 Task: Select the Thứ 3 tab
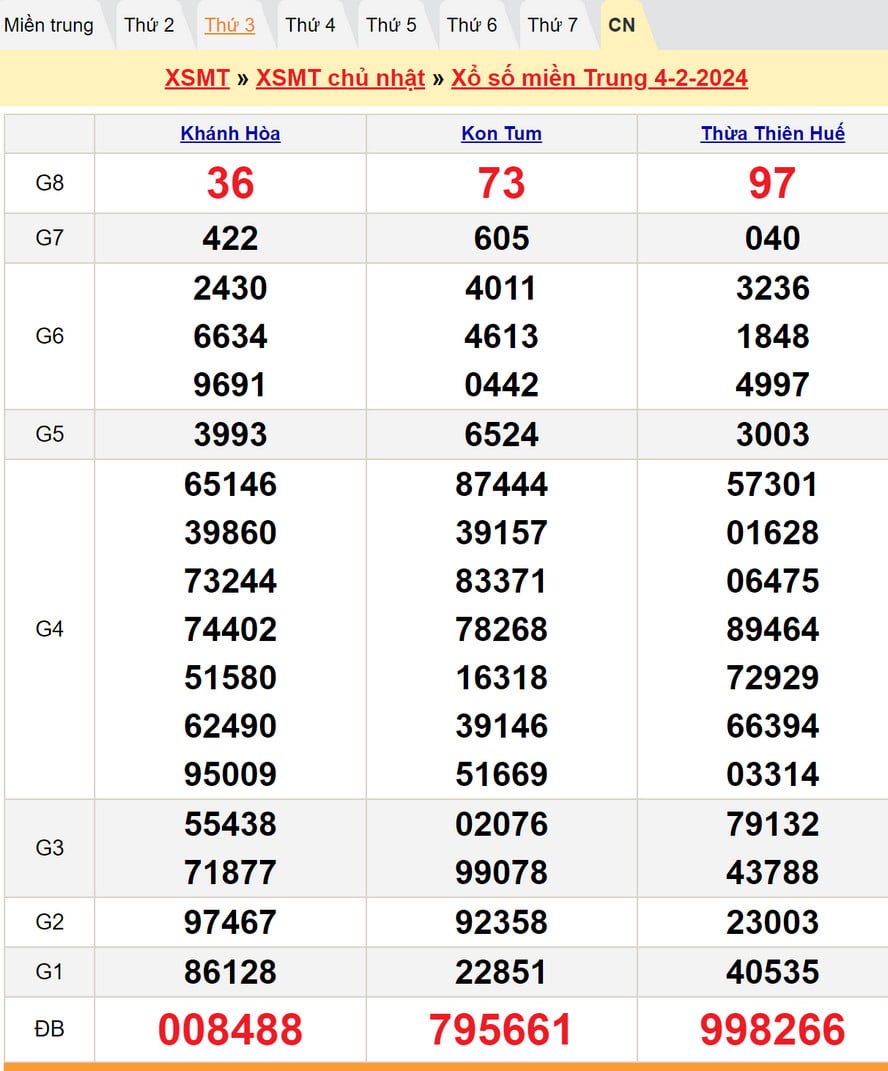coord(230,25)
